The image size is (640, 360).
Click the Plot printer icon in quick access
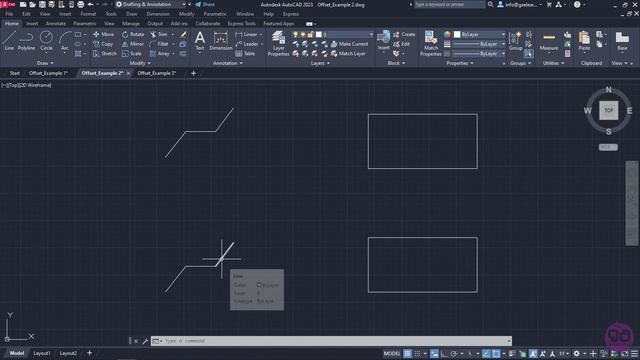(80, 4)
